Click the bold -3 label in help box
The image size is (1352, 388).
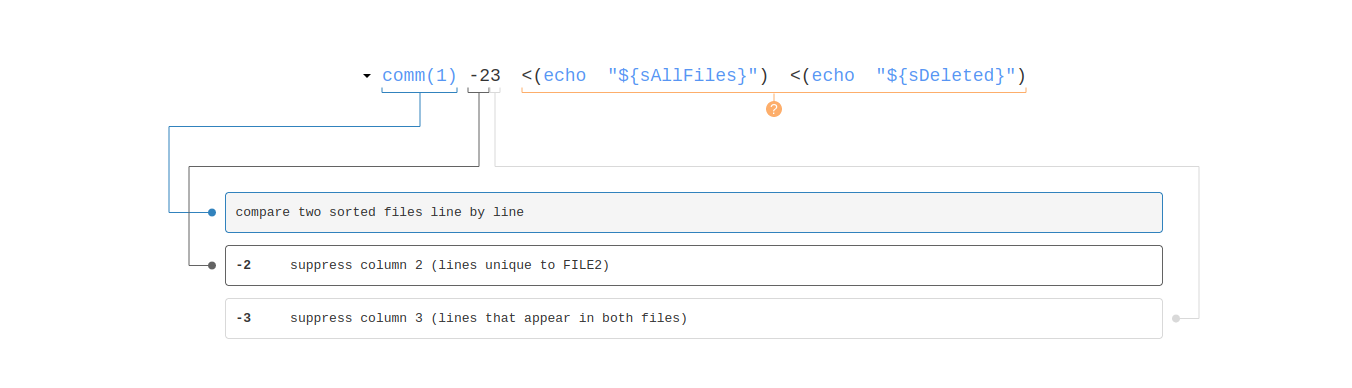point(244,318)
